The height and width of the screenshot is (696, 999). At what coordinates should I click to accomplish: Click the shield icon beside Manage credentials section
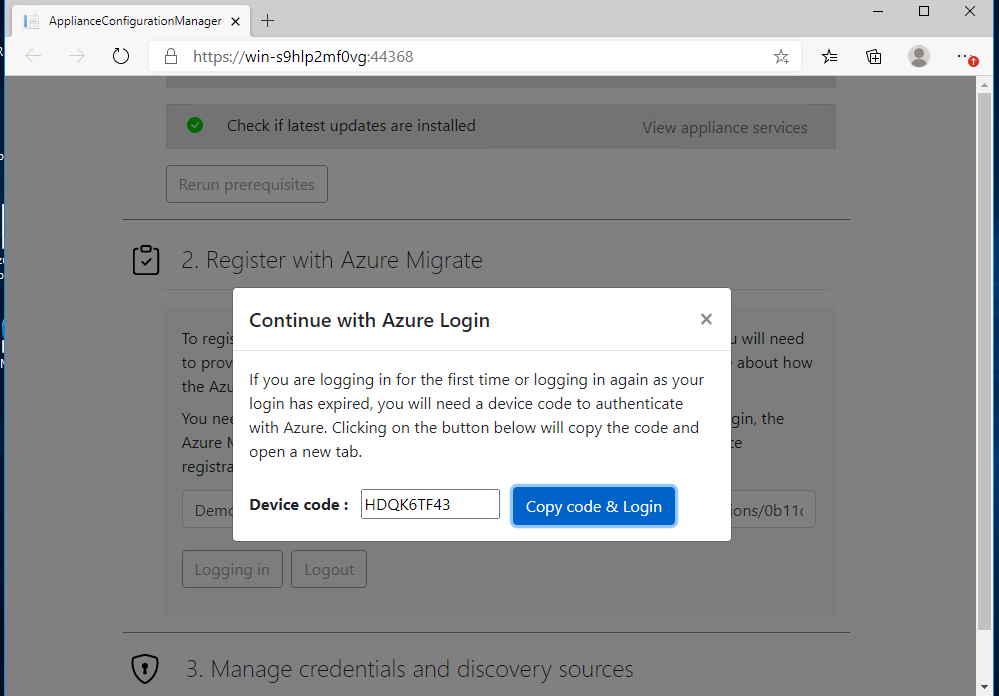click(x=144, y=668)
